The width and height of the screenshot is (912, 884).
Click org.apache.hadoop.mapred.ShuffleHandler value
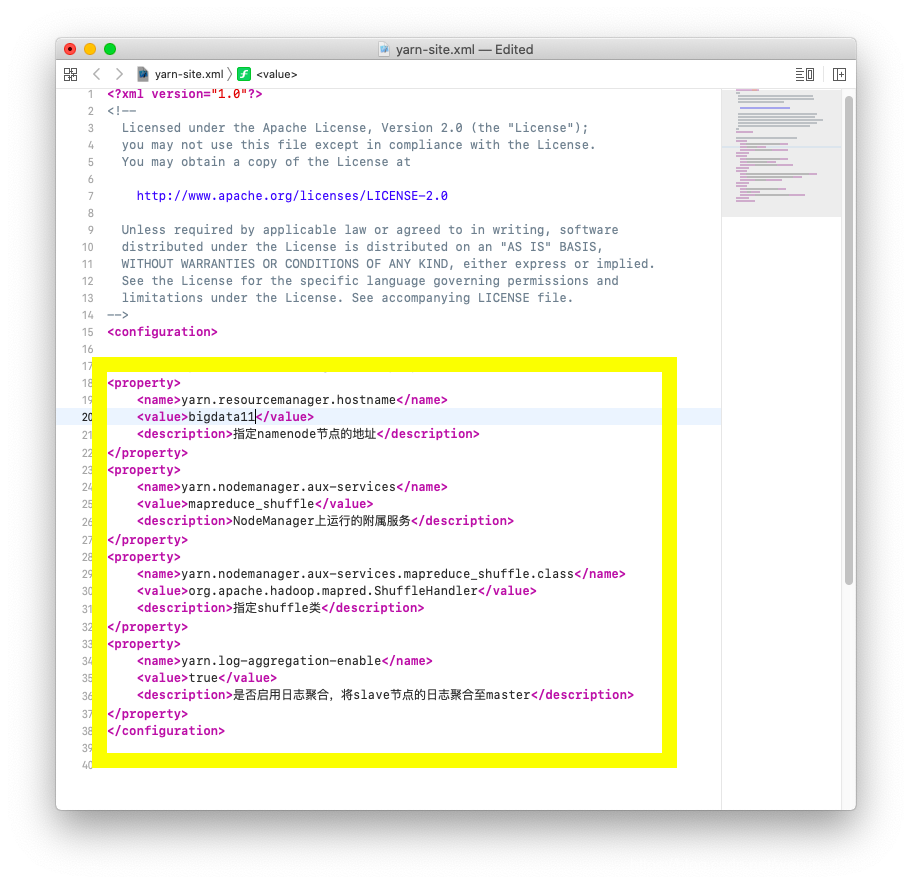(333, 591)
